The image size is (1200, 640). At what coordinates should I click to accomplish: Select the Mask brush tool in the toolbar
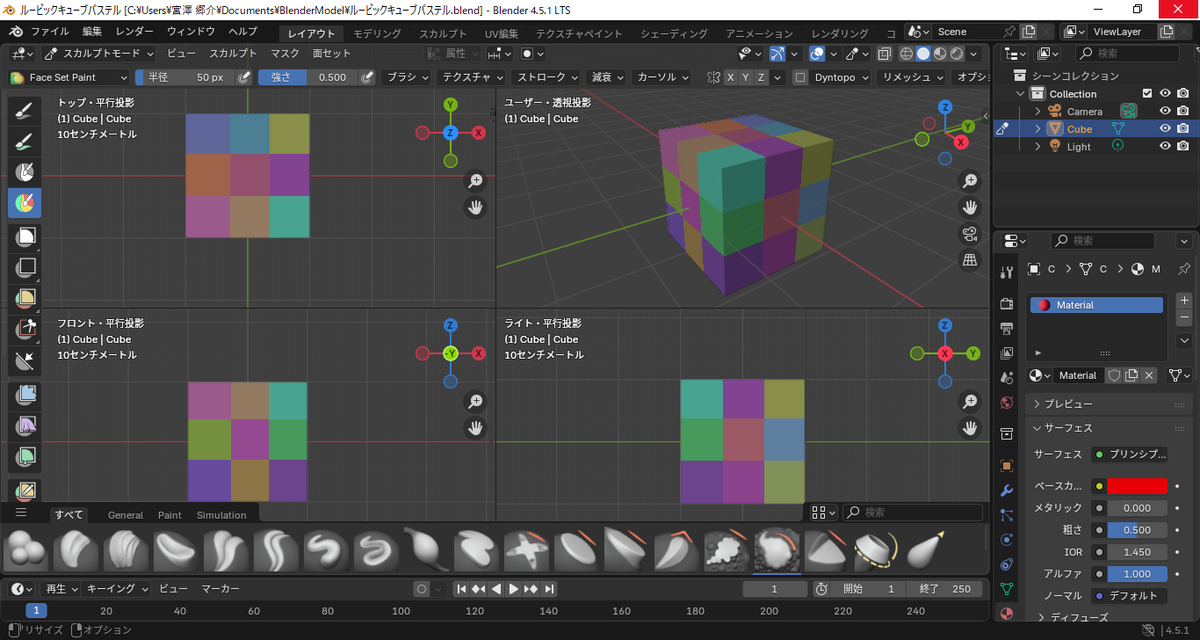click(24, 172)
